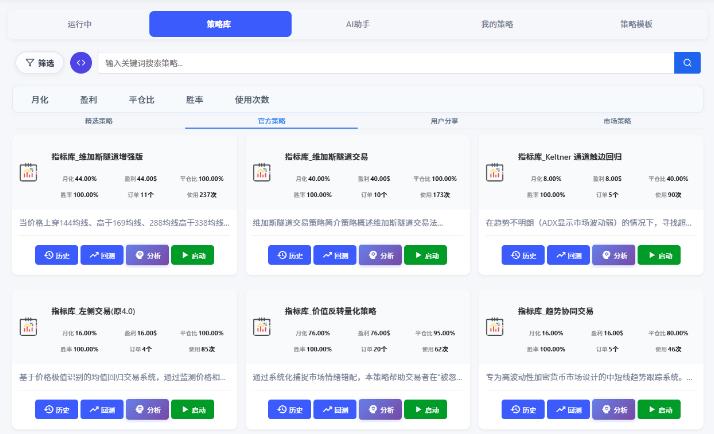
Task: Switch to the 我的策略 tab
Action: (497, 24)
